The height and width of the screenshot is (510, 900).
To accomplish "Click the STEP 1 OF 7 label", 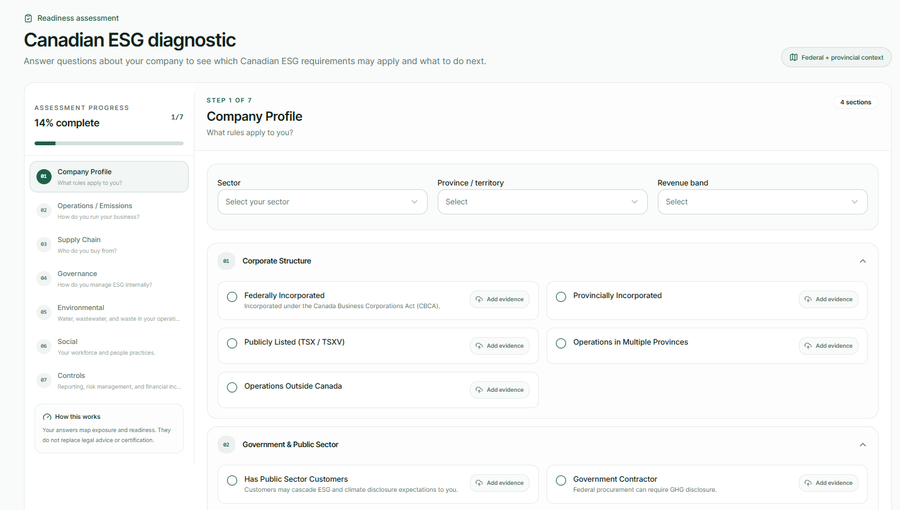I will tap(229, 100).
